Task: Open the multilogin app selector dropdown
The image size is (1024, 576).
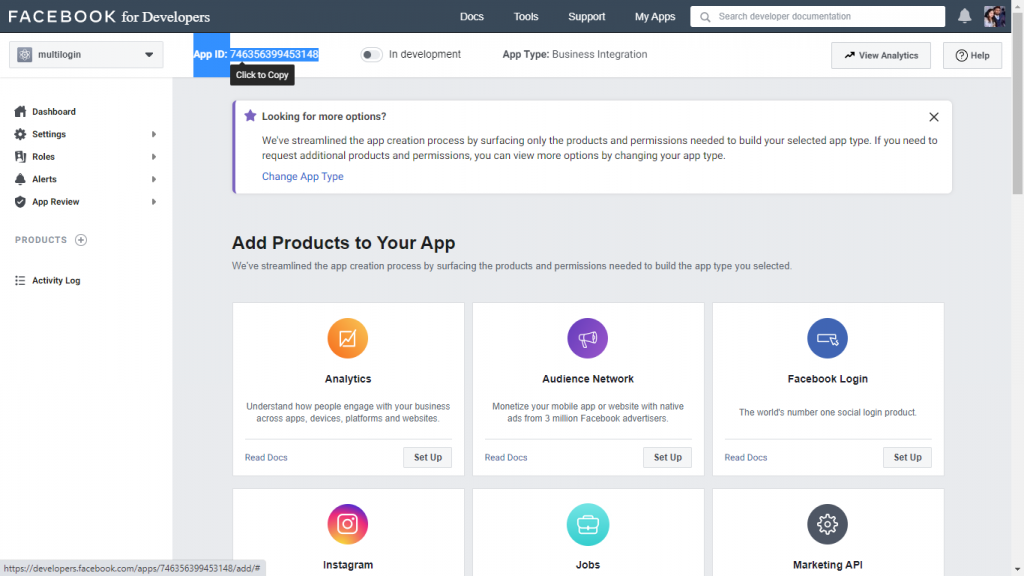Action: [x=86, y=55]
